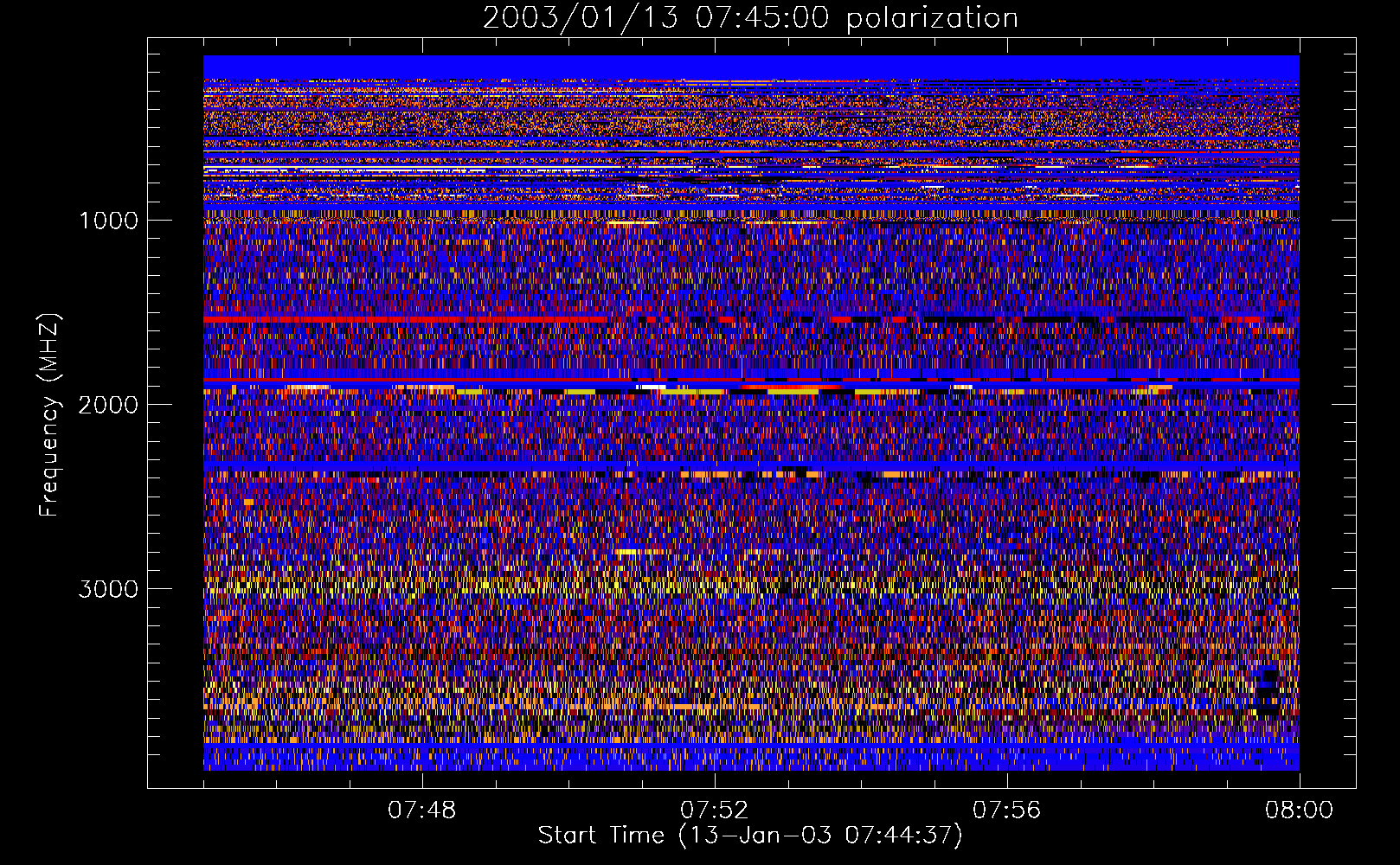Click the 08:00 time tick label
The width and height of the screenshot is (1400, 865).
[1299, 811]
